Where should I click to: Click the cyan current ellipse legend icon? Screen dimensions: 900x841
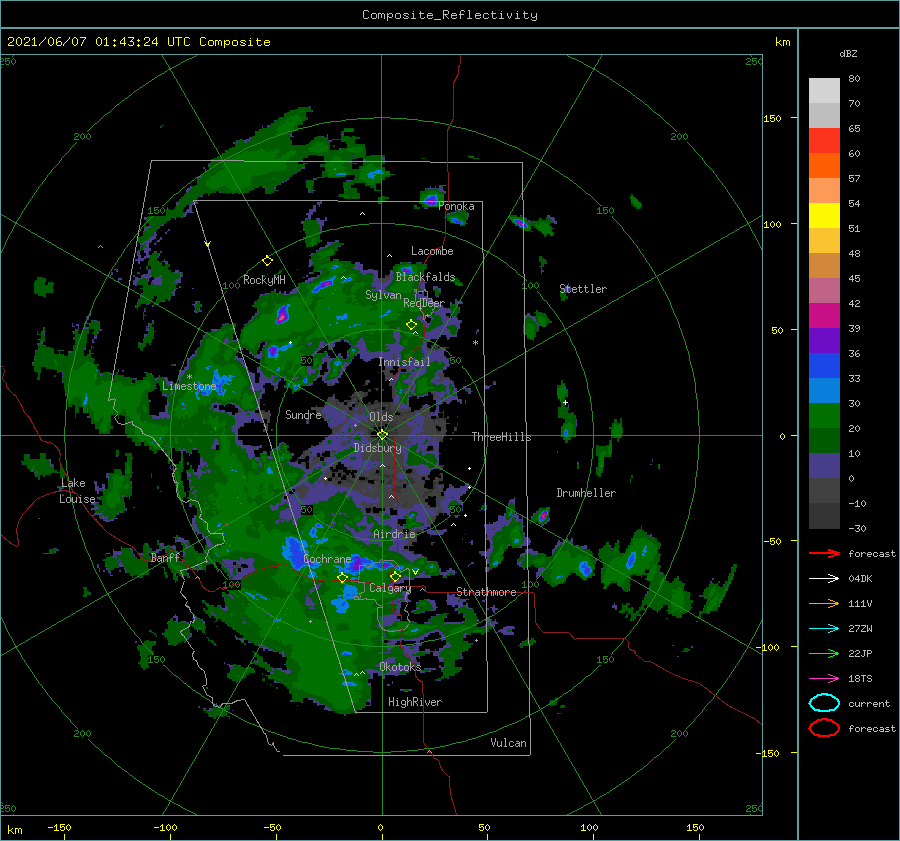click(824, 703)
